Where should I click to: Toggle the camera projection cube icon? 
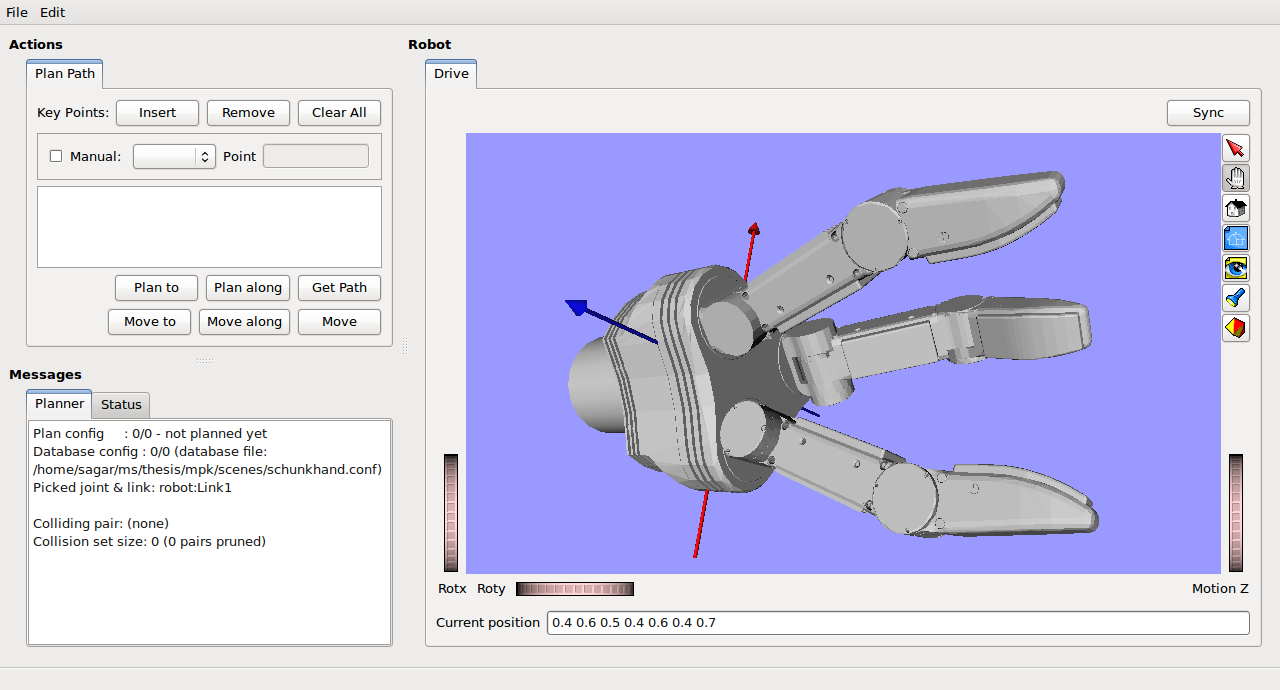pyautogui.click(x=1236, y=328)
